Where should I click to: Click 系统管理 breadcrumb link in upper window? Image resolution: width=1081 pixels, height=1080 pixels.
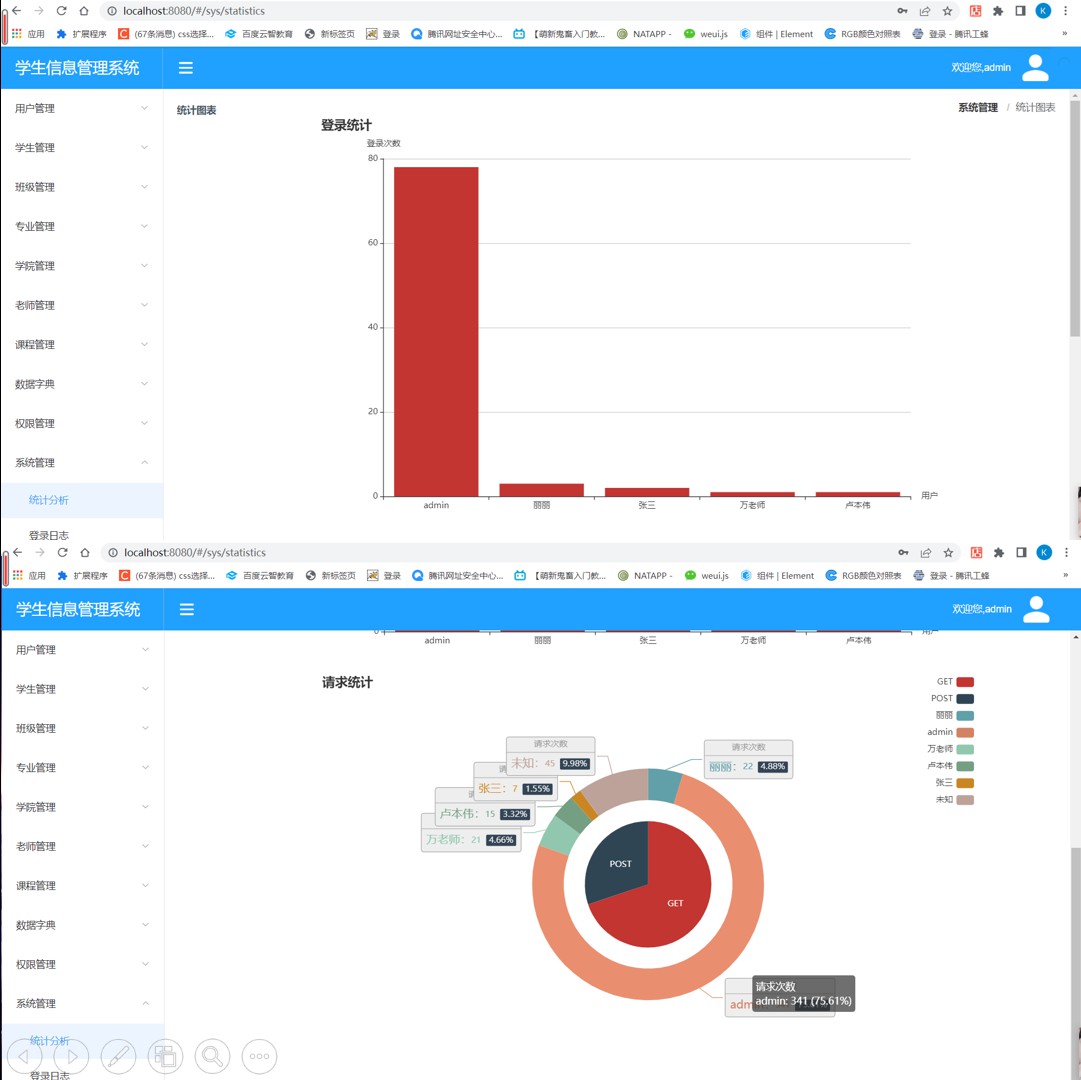click(978, 108)
